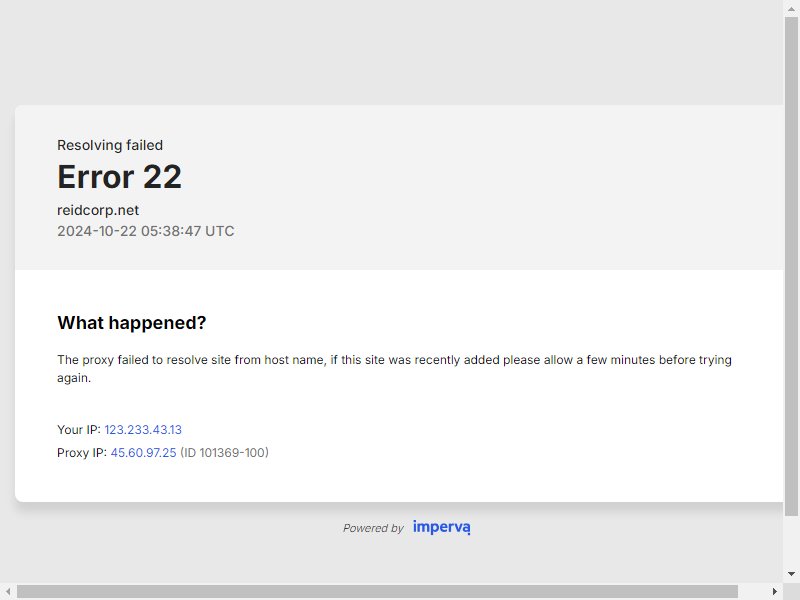Click the vertical scrollbar down arrow
The height and width of the screenshot is (600, 800).
(791, 574)
